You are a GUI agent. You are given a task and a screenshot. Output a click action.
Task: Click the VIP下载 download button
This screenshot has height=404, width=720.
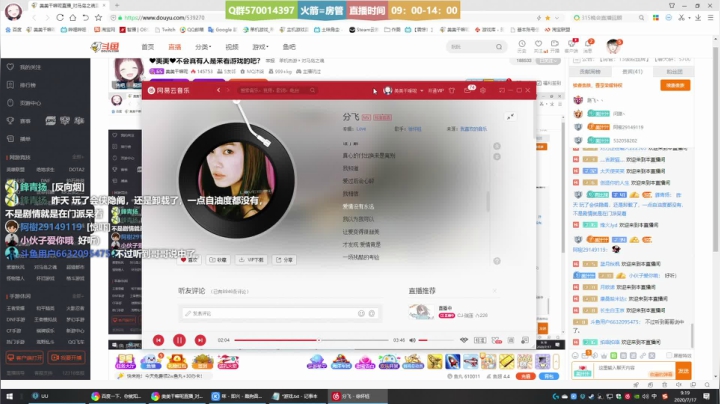click(x=251, y=260)
